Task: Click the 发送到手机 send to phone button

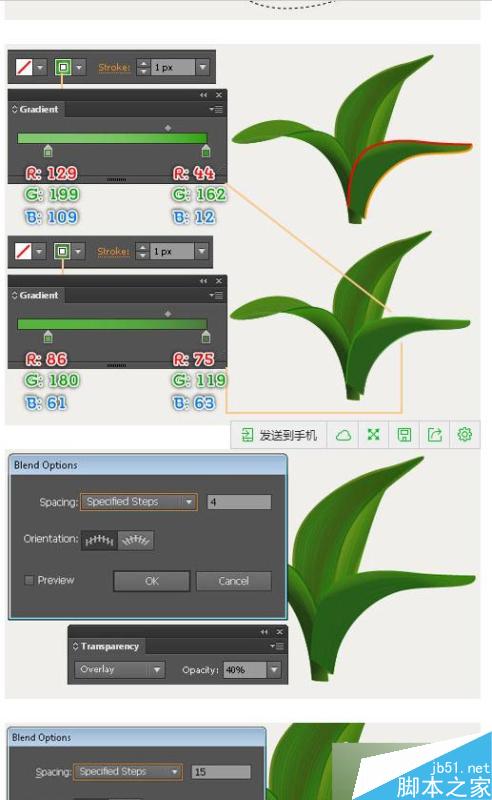Action: pyautogui.click(x=279, y=435)
